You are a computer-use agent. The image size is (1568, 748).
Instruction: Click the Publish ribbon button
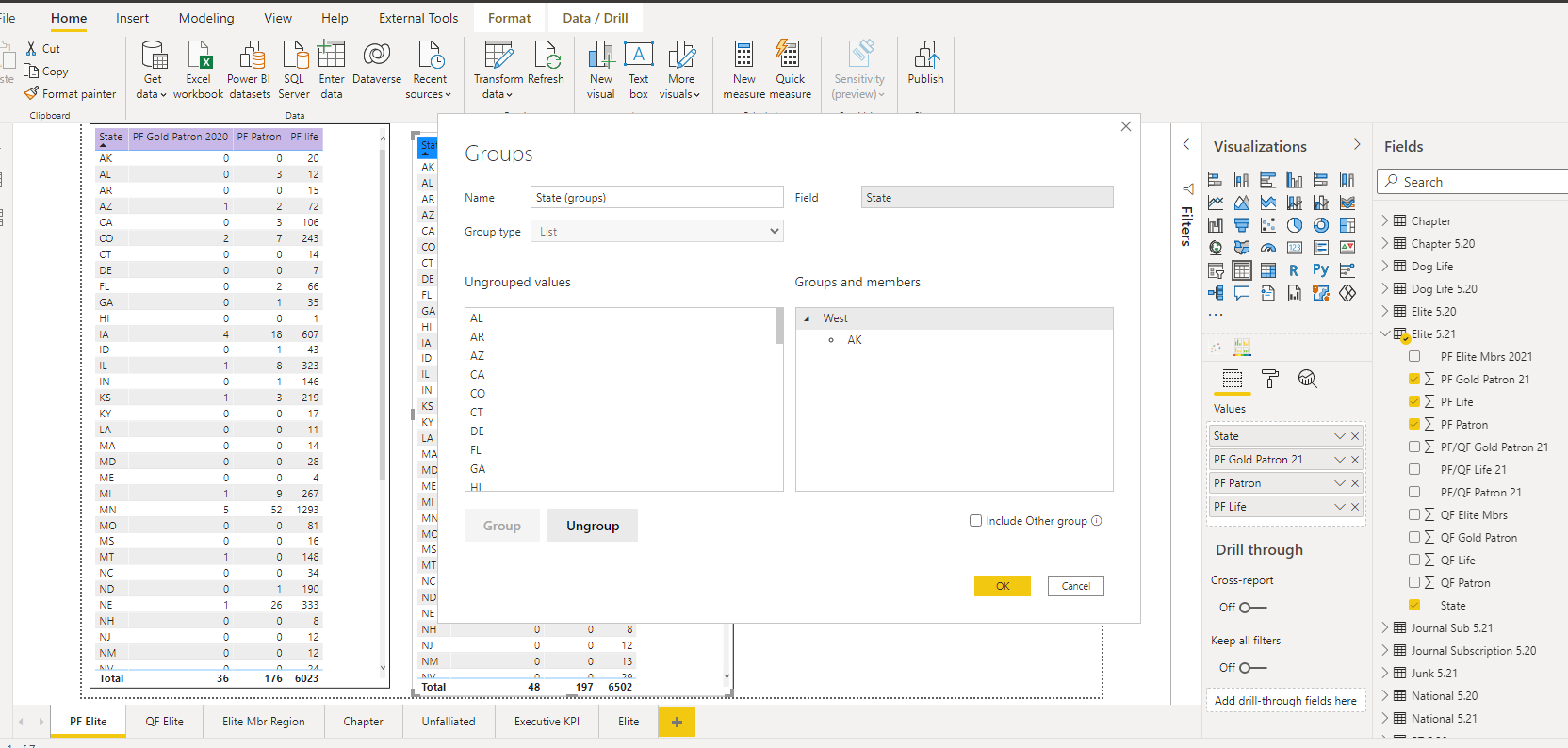pyautogui.click(x=925, y=64)
